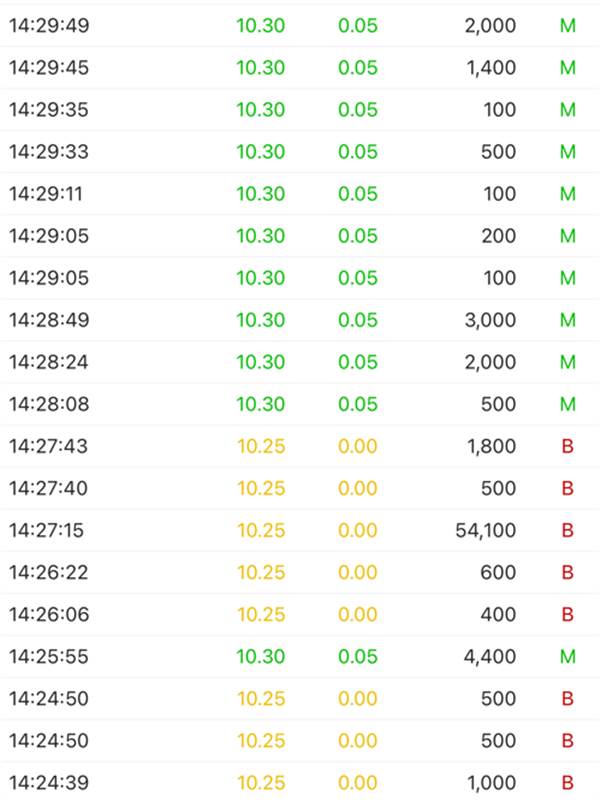The width and height of the screenshot is (600, 800).
Task: Tap the 14:26:06 trade of 400 shares
Action: (300, 614)
